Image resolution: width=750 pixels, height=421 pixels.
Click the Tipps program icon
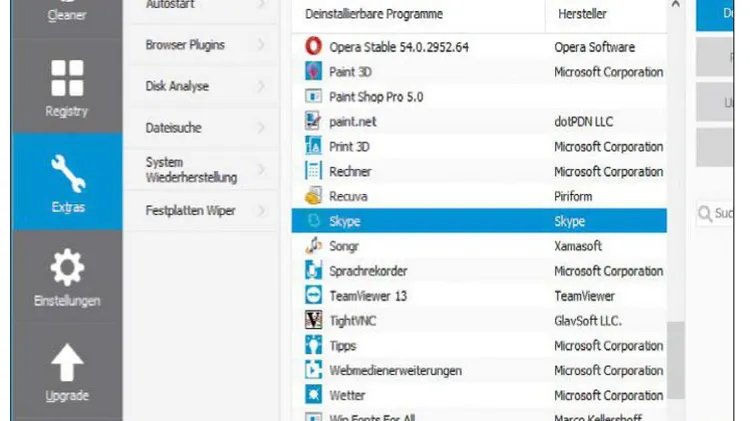(x=313, y=345)
